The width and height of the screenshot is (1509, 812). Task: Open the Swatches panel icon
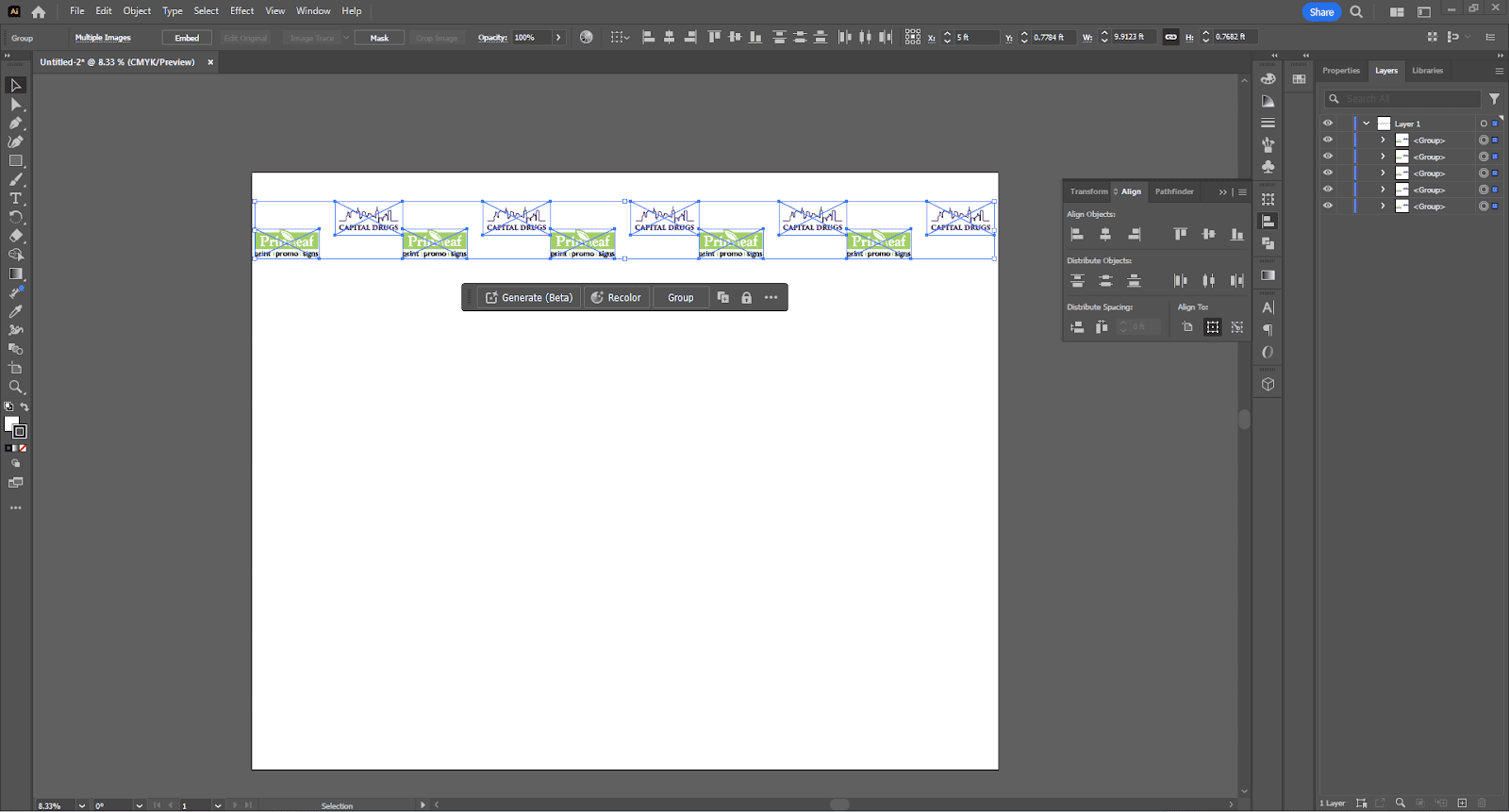point(1299,78)
